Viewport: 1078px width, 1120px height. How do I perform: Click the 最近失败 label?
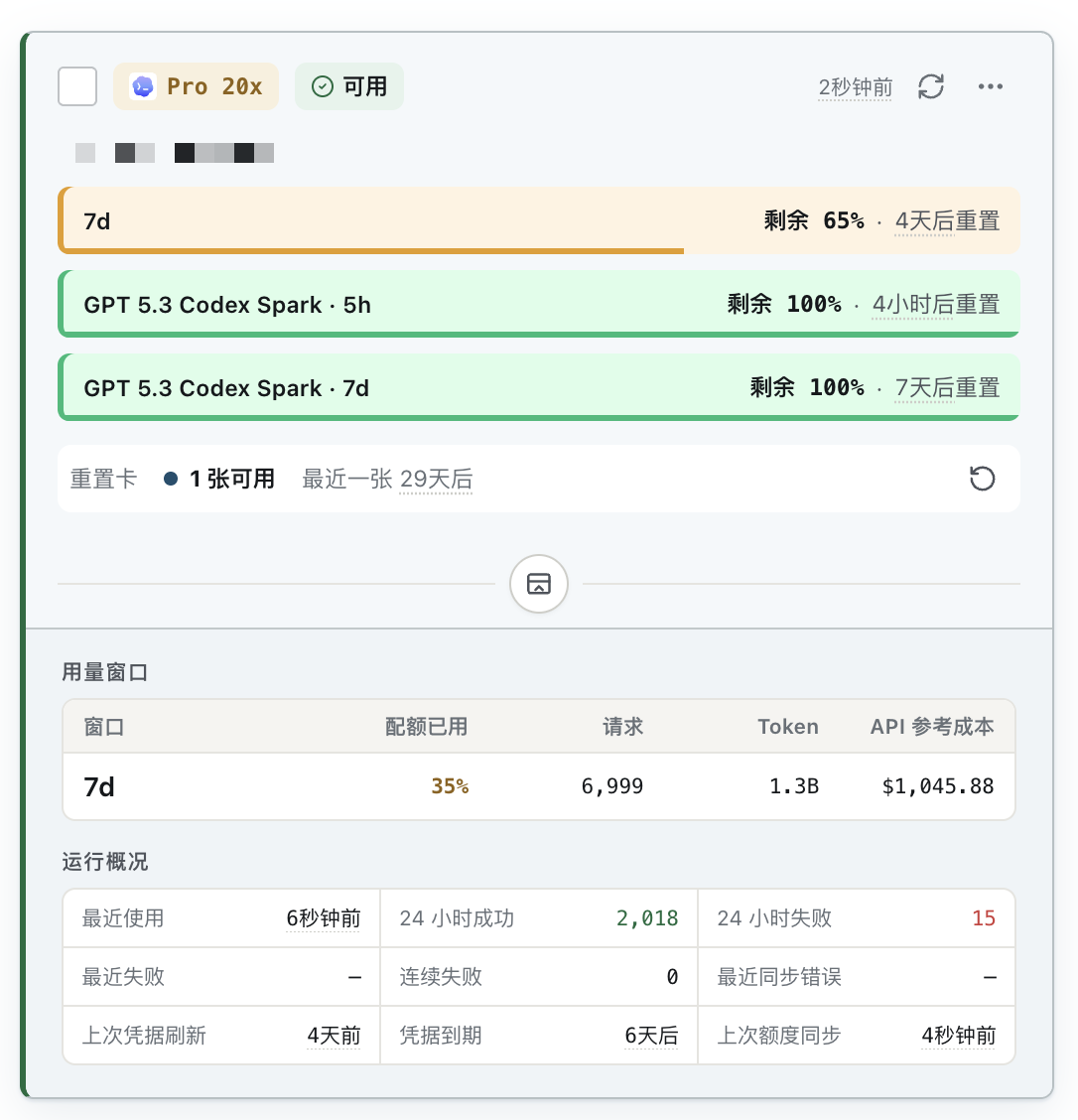click(123, 976)
